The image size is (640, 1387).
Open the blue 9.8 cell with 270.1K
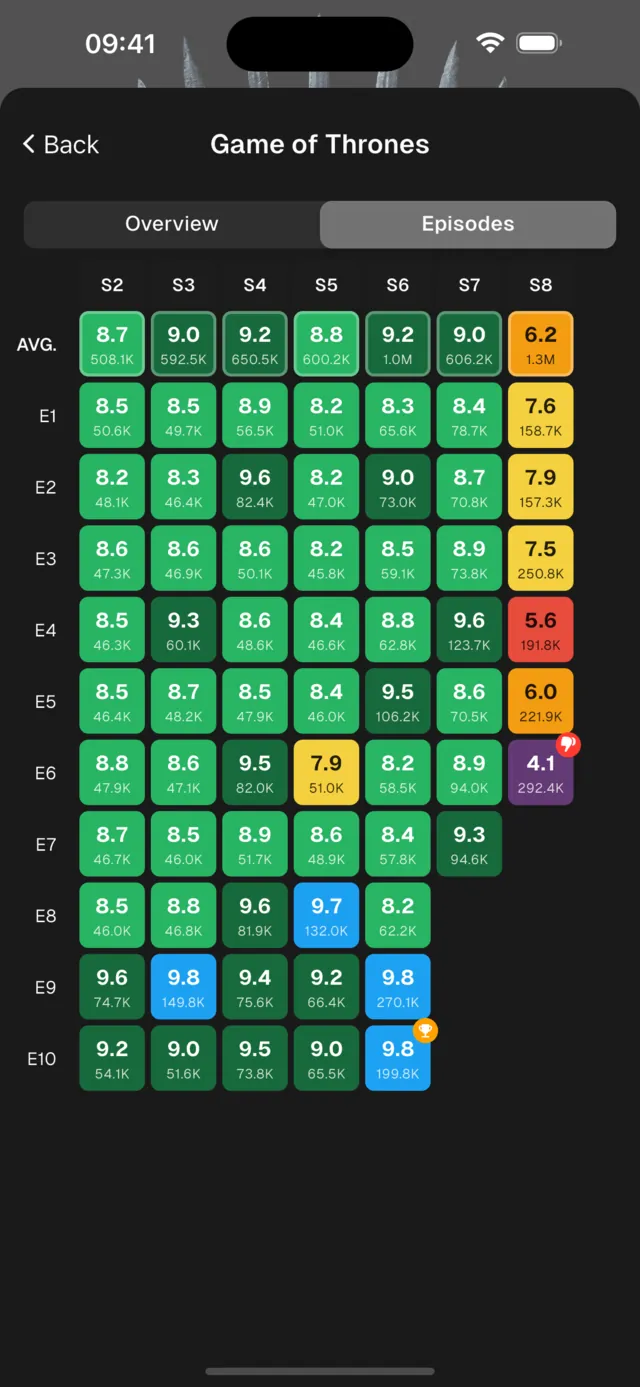(x=398, y=987)
